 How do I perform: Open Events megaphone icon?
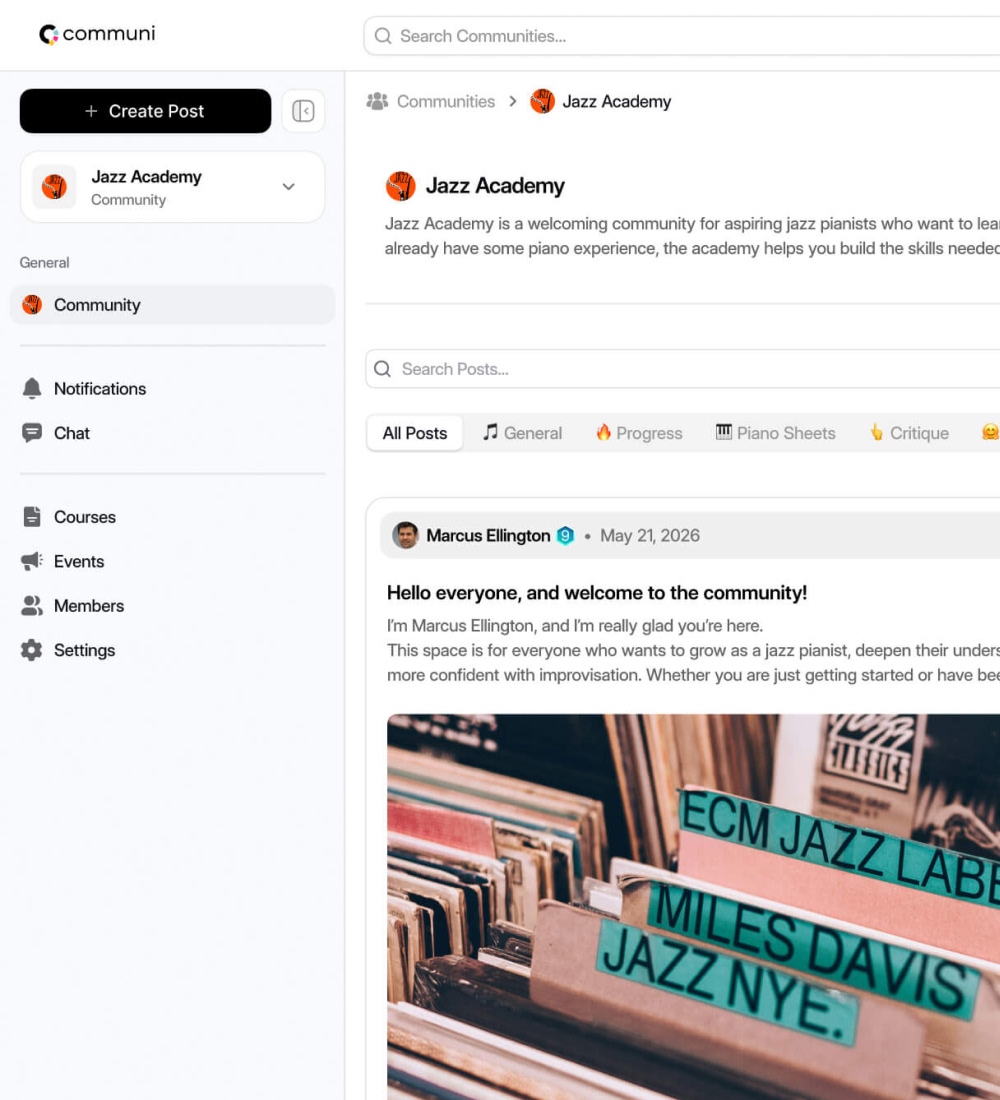coord(32,561)
